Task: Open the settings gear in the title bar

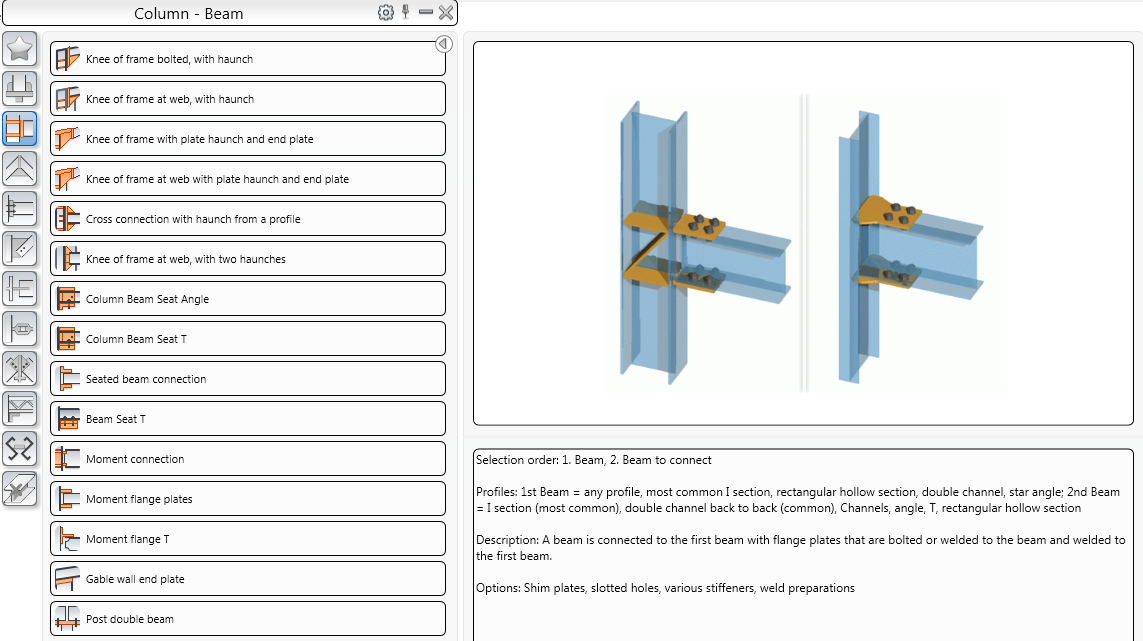Action: 386,12
